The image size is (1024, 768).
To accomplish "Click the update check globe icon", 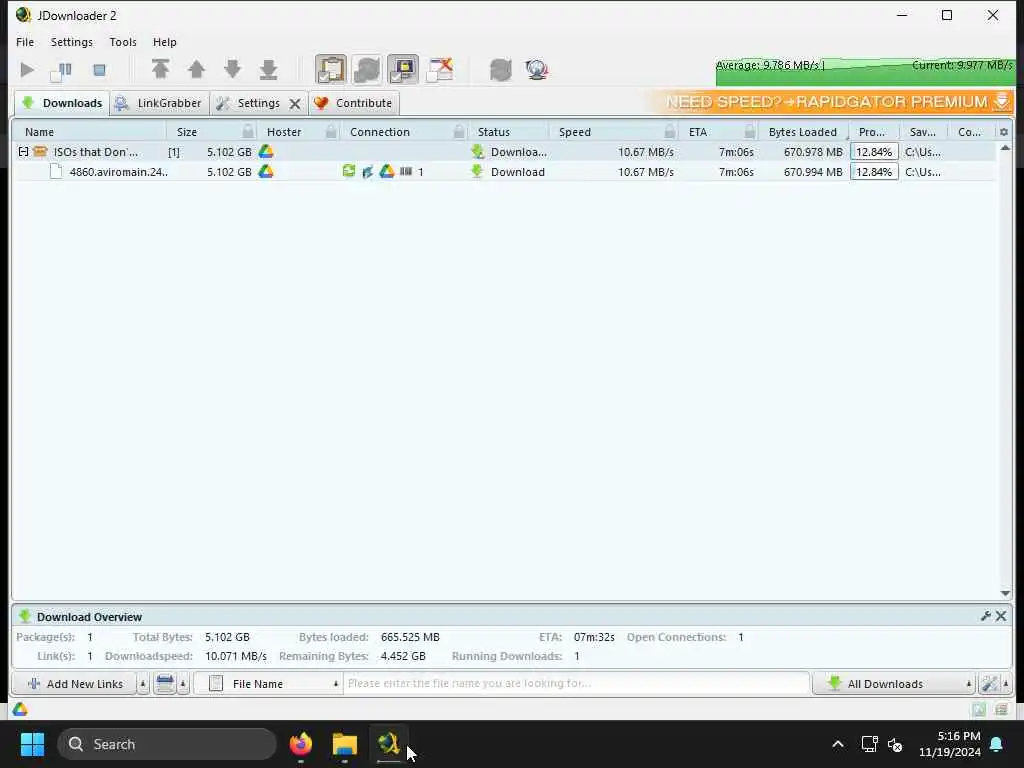I will pos(537,69).
